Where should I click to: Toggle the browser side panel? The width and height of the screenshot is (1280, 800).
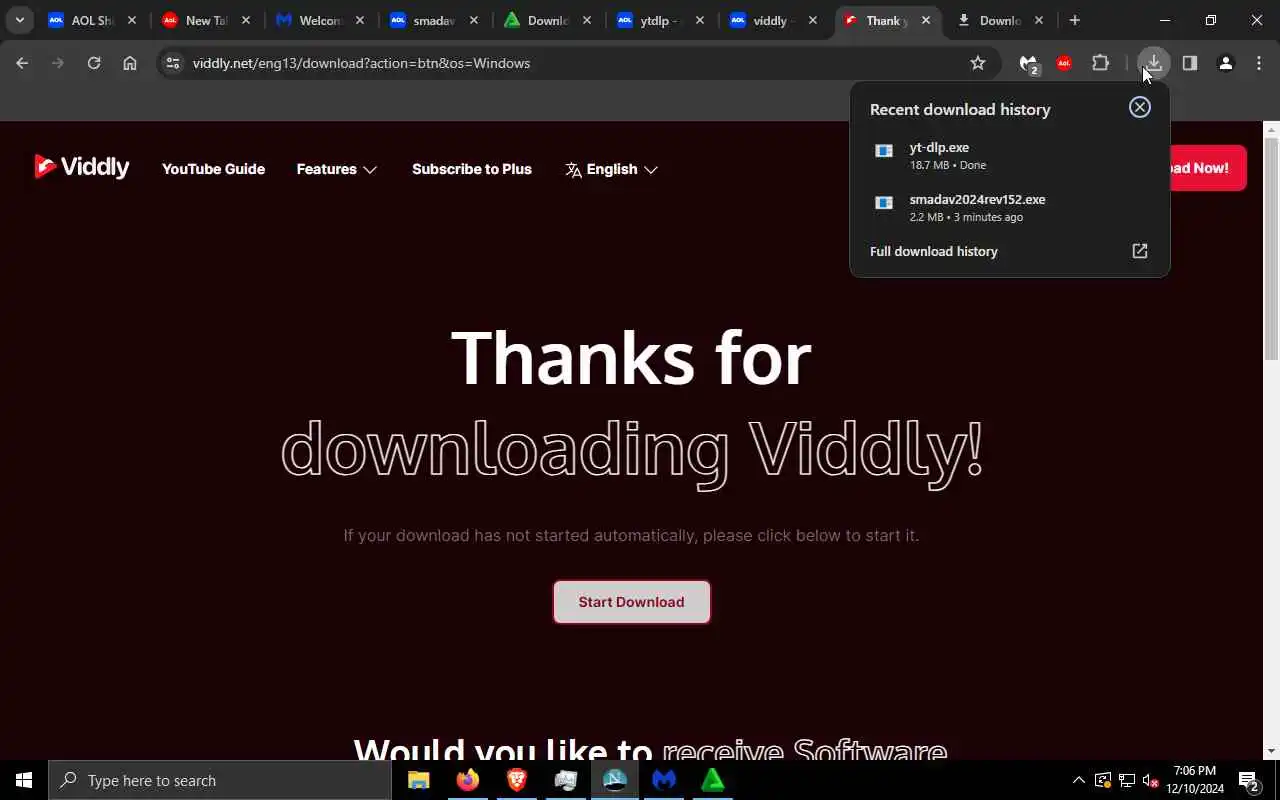tap(1190, 63)
